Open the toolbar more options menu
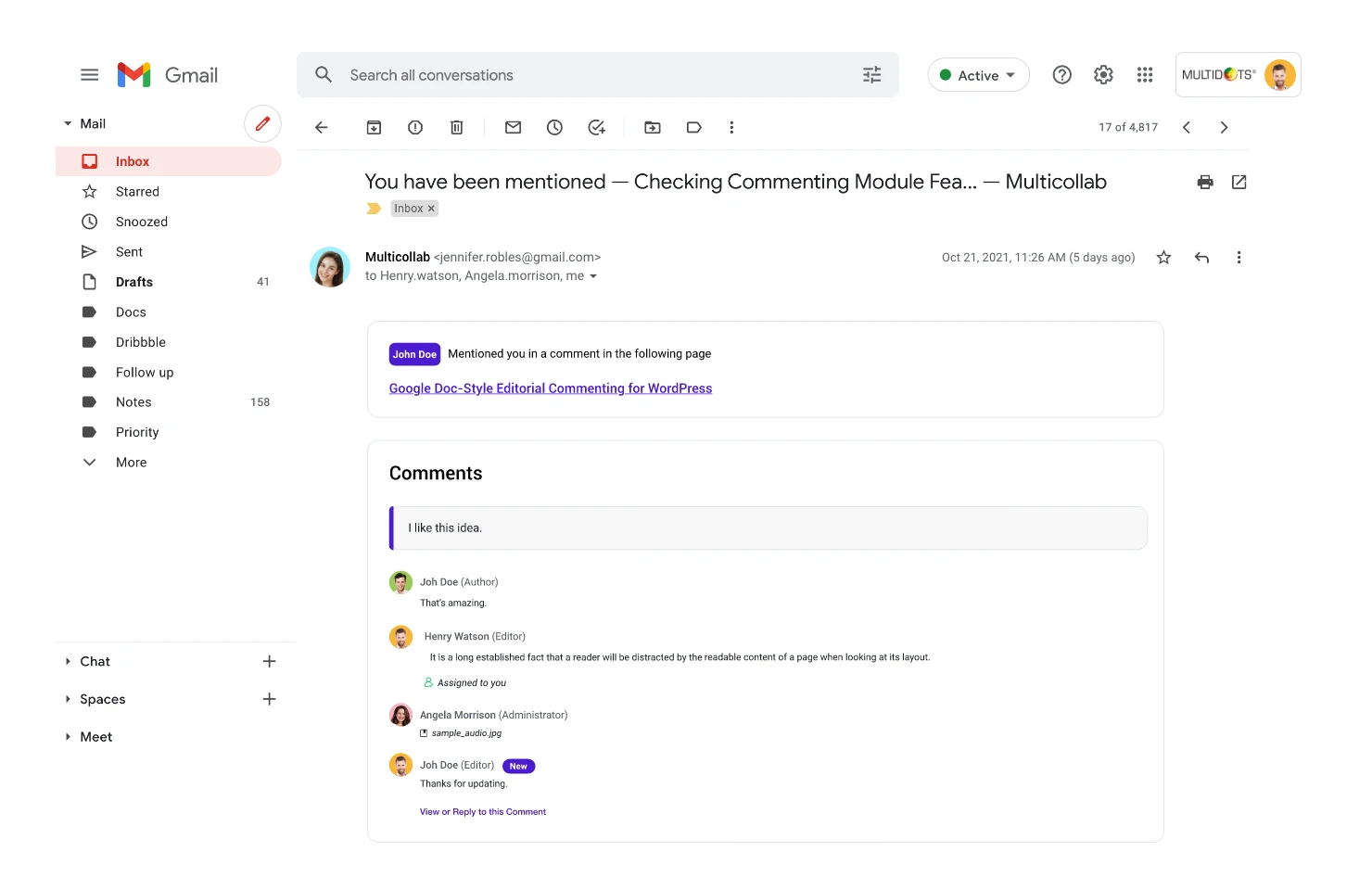 (x=731, y=128)
